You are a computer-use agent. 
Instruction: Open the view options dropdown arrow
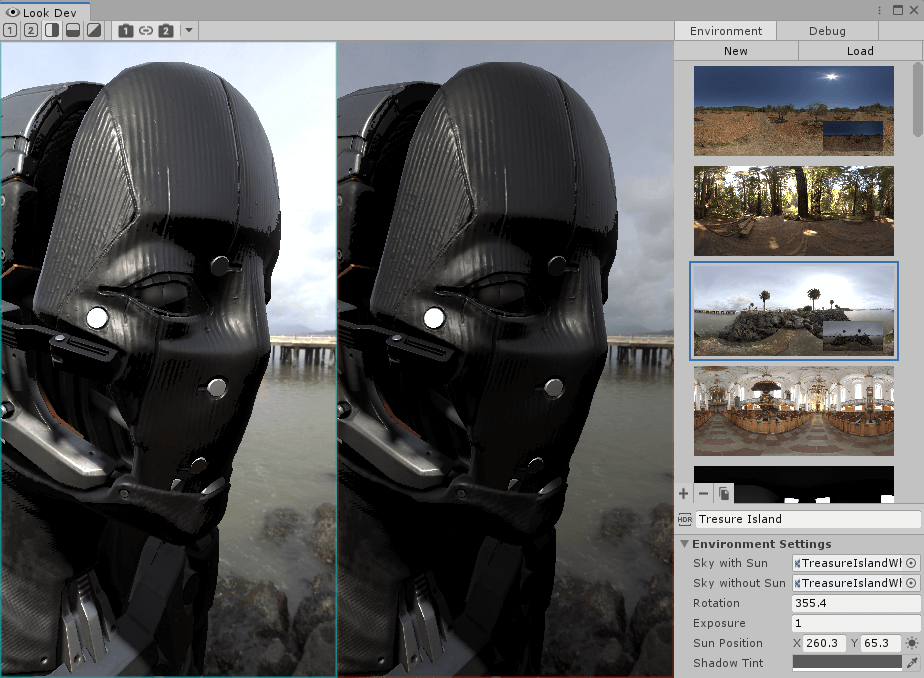[188, 30]
